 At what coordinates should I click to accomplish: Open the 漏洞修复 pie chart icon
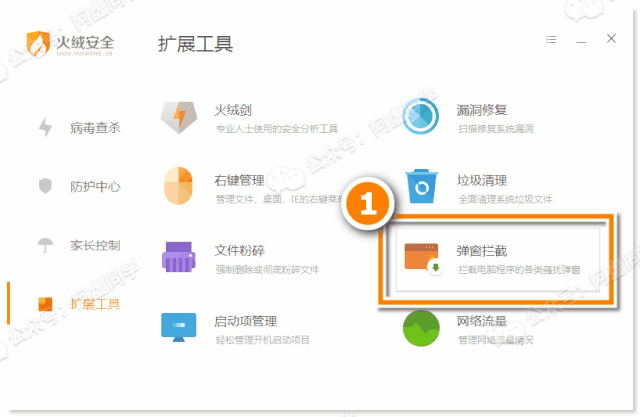coord(420,116)
